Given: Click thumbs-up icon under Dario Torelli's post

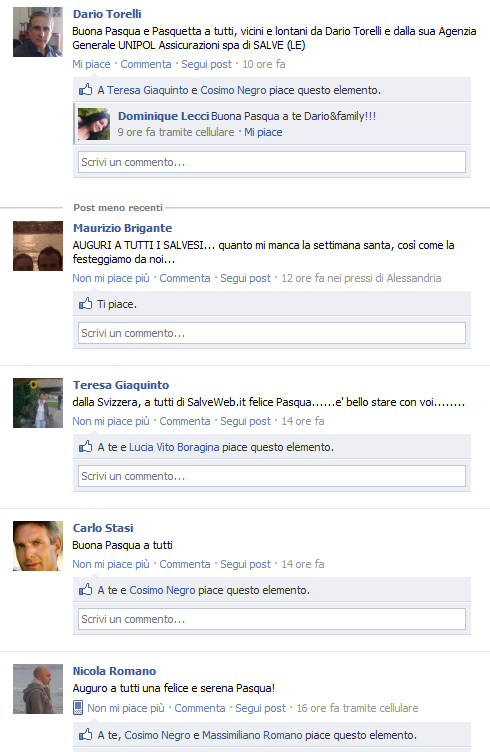Looking at the screenshot, I should [85, 89].
